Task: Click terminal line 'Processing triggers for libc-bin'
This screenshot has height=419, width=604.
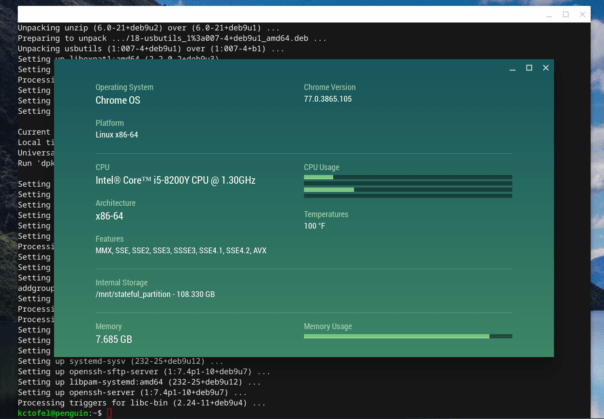Action: point(141,403)
